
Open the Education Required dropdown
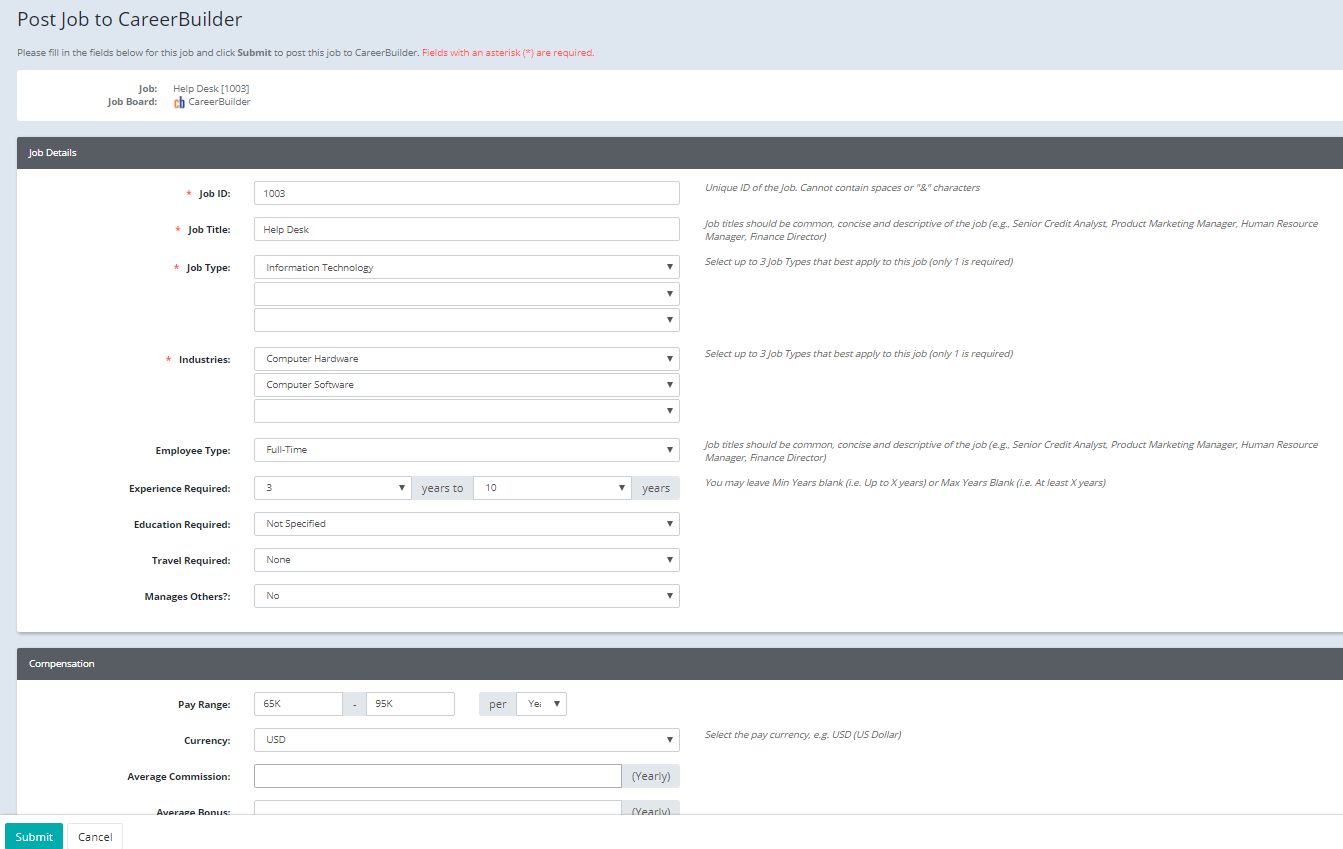466,524
